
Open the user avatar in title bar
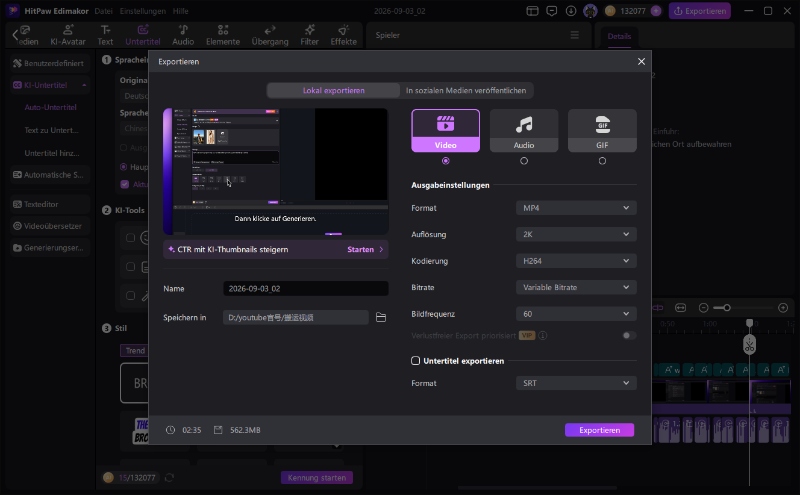pos(590,11)
